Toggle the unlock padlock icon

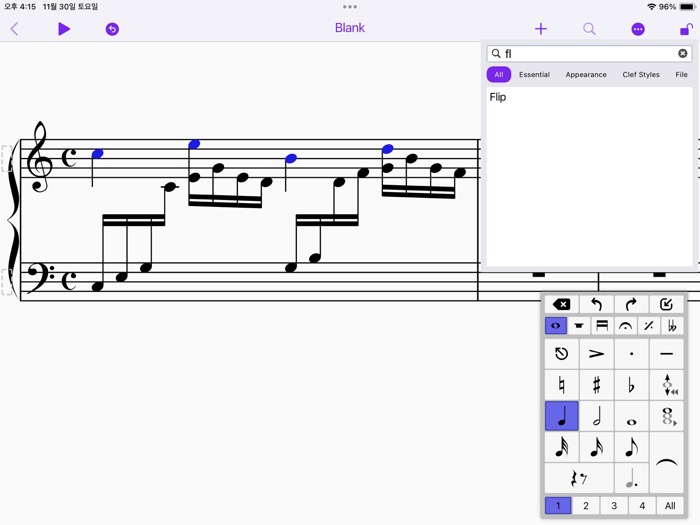(x=686, y=29)
